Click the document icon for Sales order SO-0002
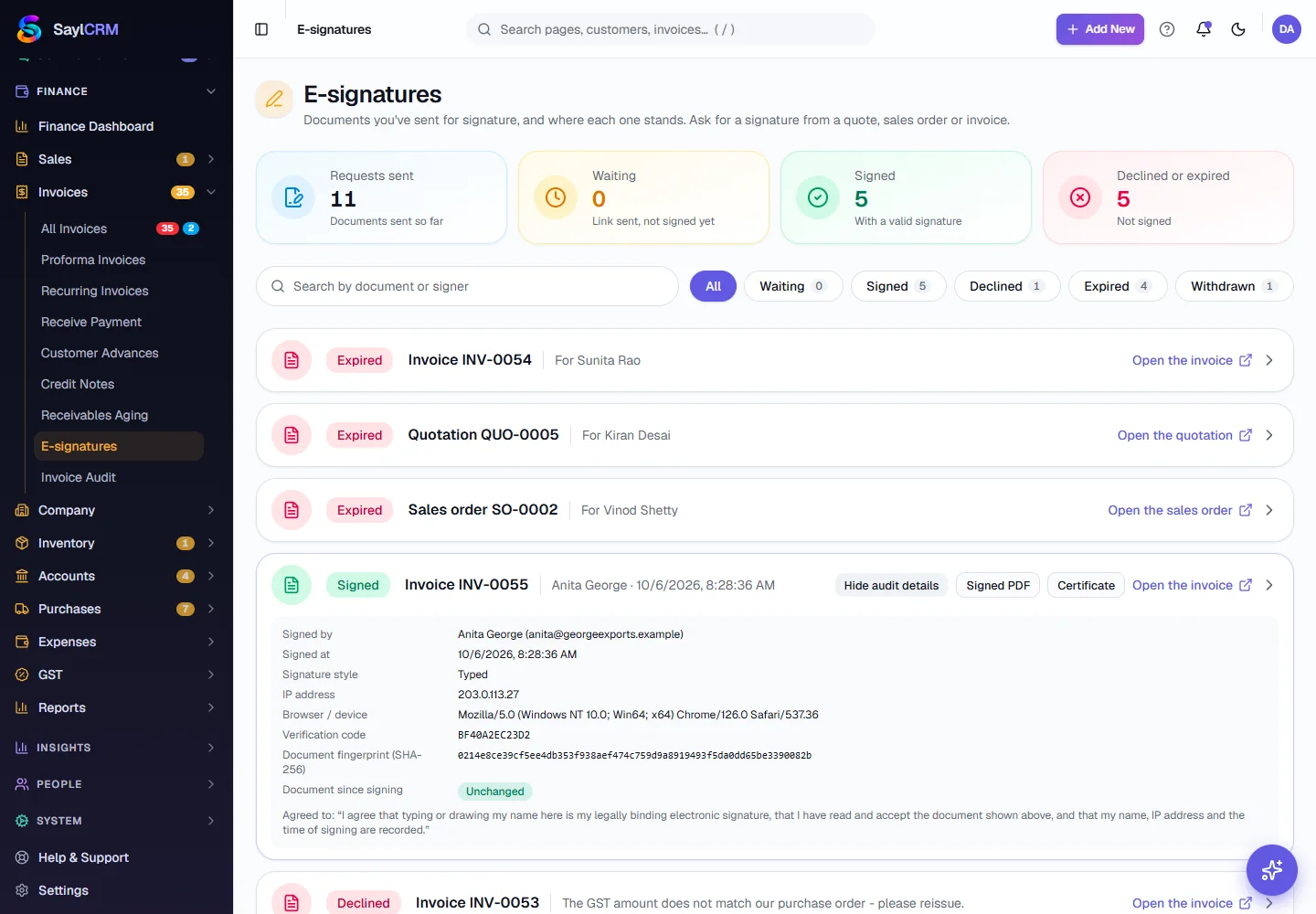The image size is (1316, 914). coord(292,510)
